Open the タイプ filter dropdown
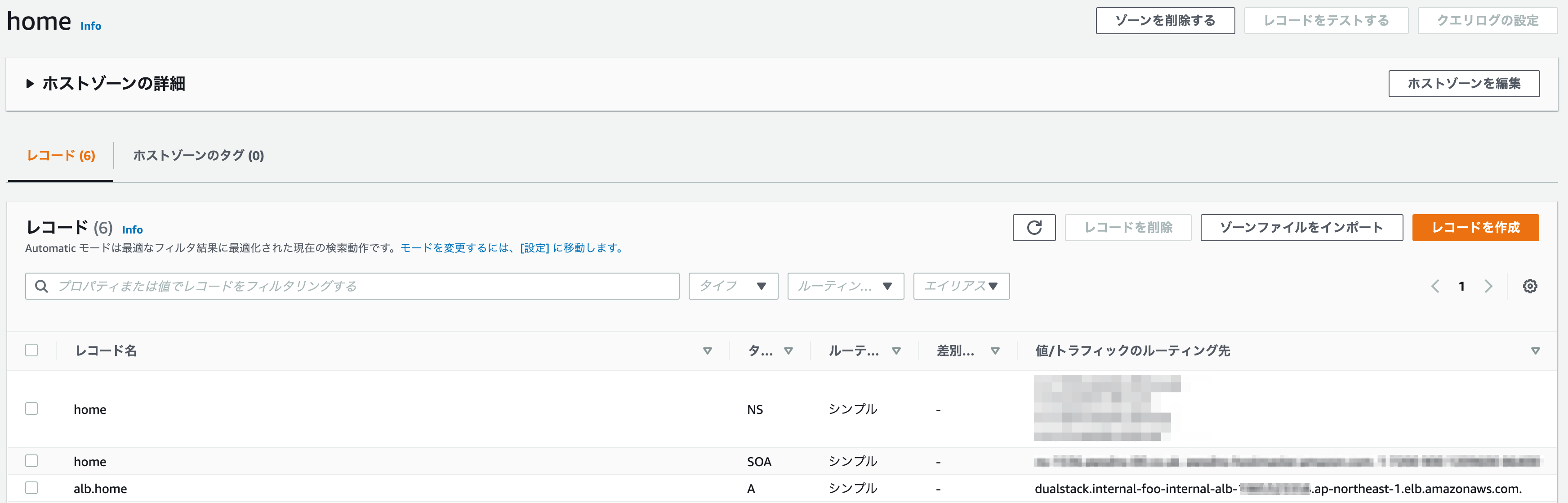 tap(733, 286)
